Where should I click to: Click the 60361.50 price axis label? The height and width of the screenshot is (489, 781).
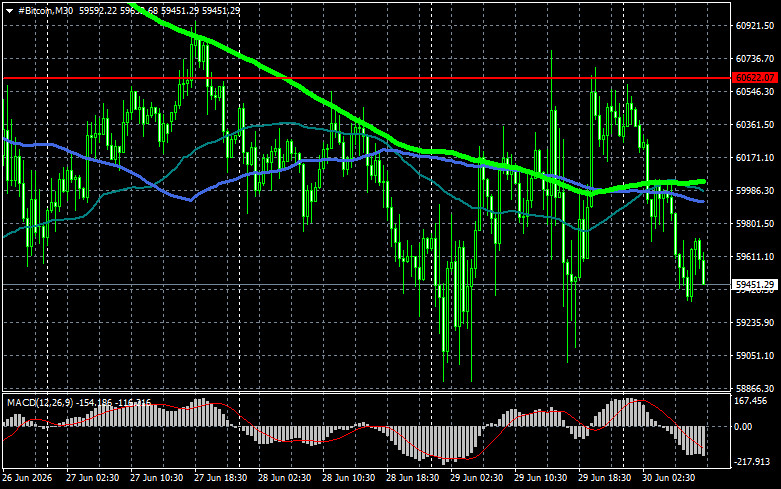click(x=755, y=124)
